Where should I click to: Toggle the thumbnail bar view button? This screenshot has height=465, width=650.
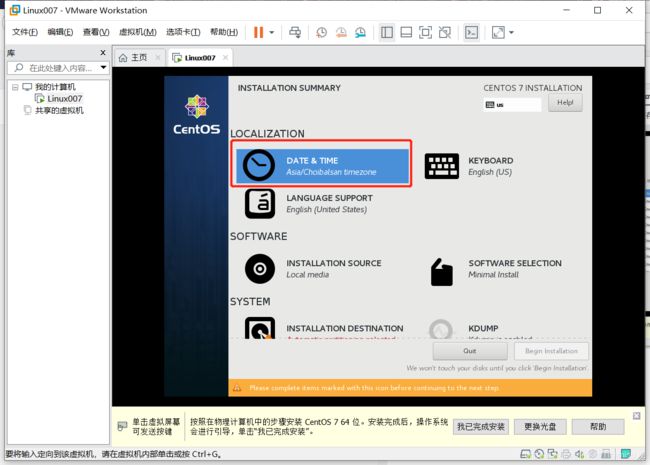tap(406, 32)
